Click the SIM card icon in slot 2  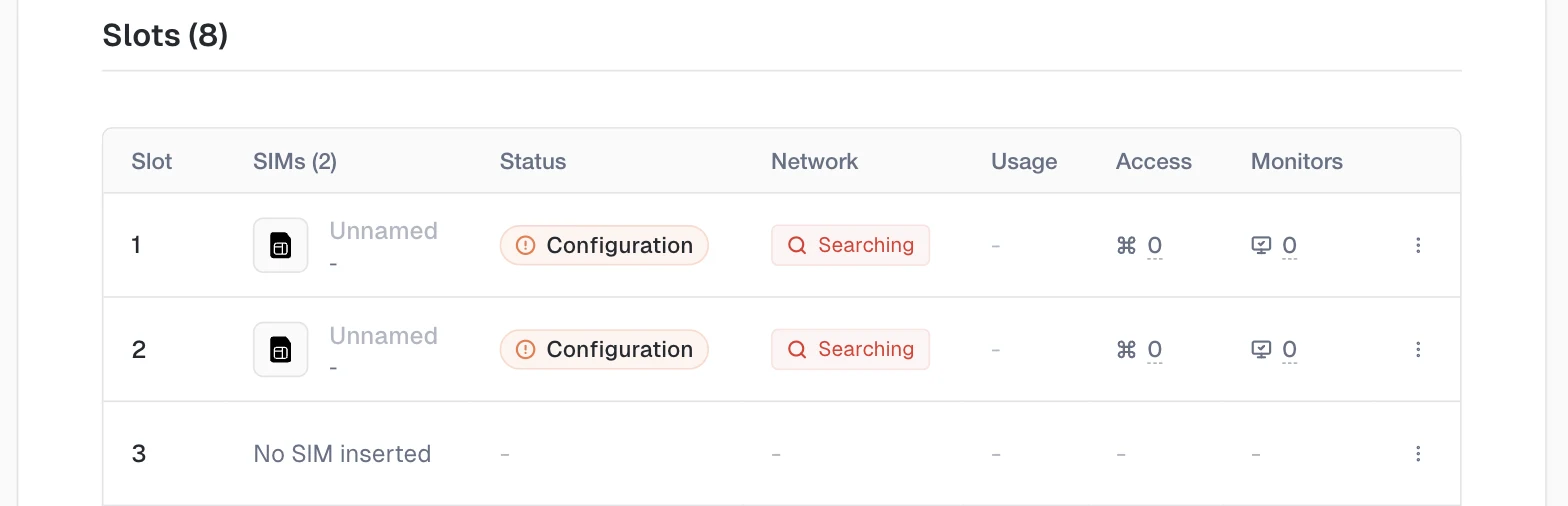(x=281, y=349)
